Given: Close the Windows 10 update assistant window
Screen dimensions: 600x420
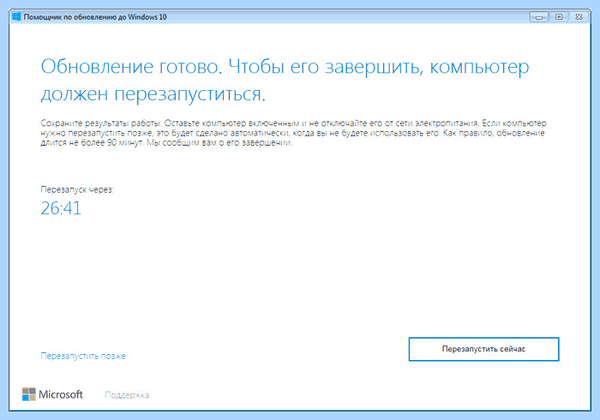Looking at the screenshot, I should [579, 17].
